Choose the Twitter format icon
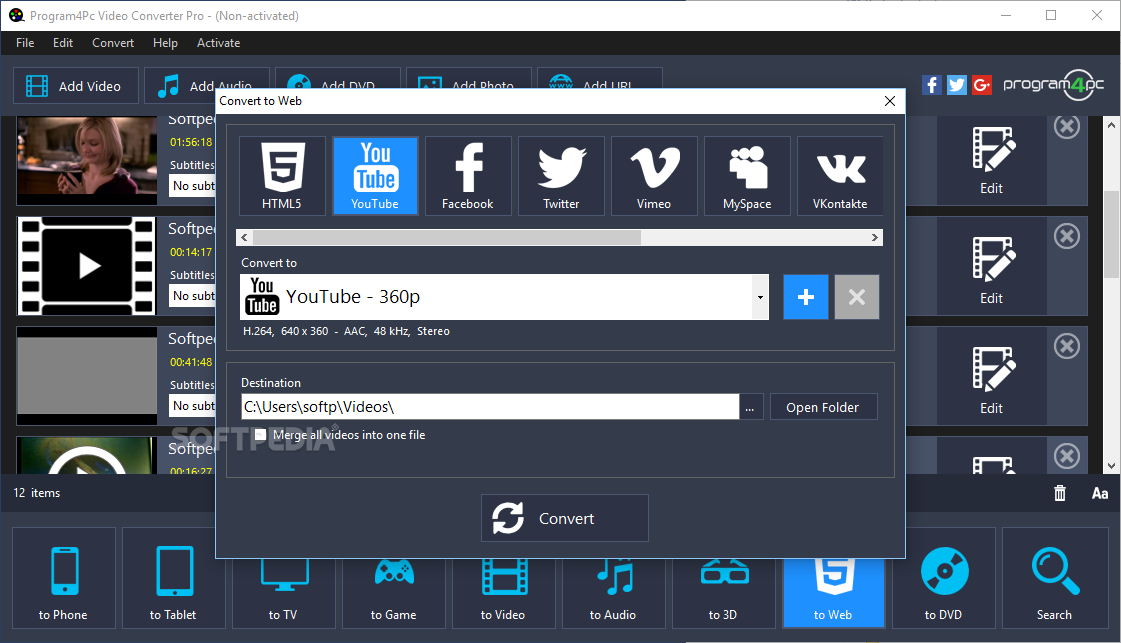Viewport: 1121px width, 643px height. (560, 176)
